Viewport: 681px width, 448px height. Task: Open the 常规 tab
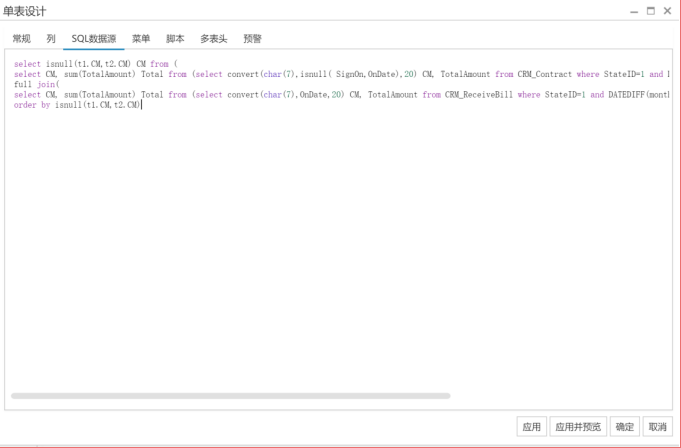21,39
